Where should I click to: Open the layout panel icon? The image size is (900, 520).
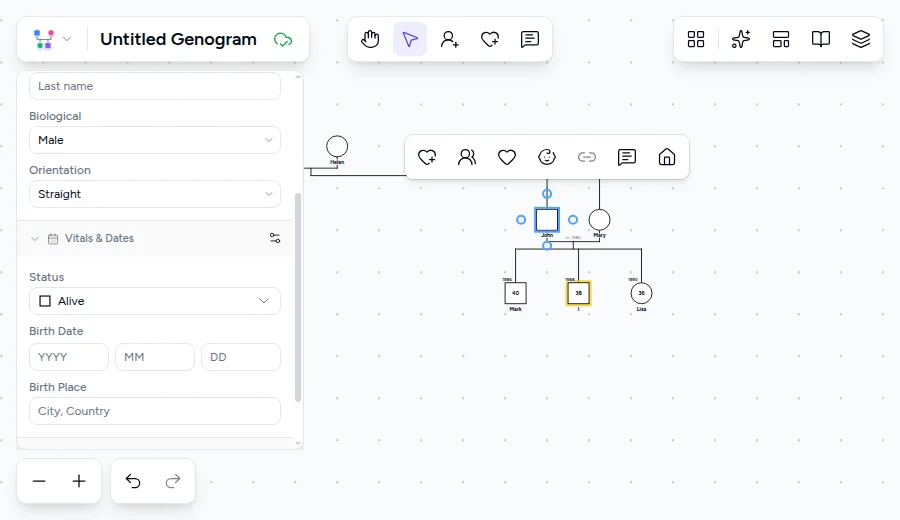coord(781,39)
